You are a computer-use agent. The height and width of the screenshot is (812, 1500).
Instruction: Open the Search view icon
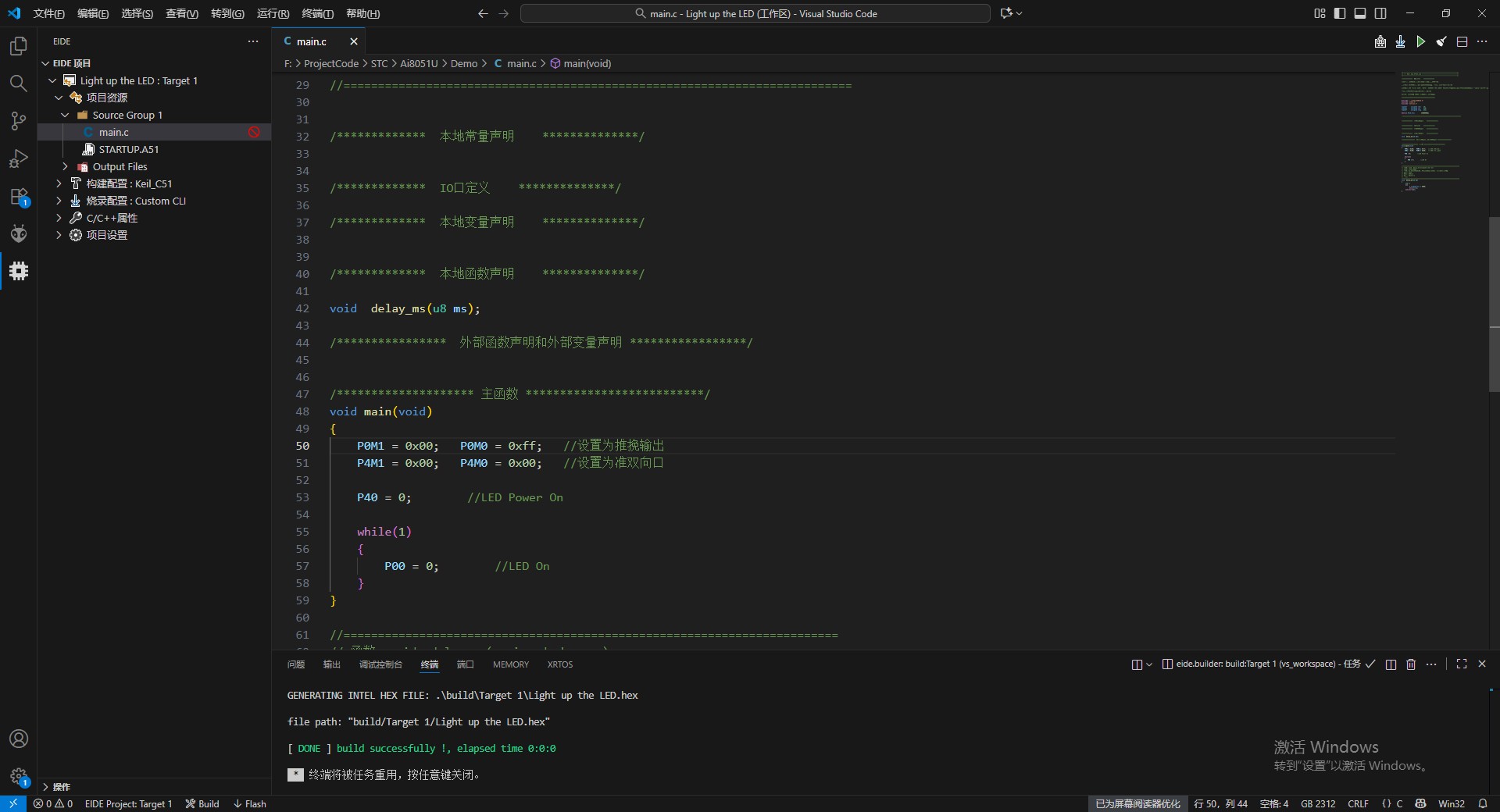pyautogui.click(x=18, y=84)
